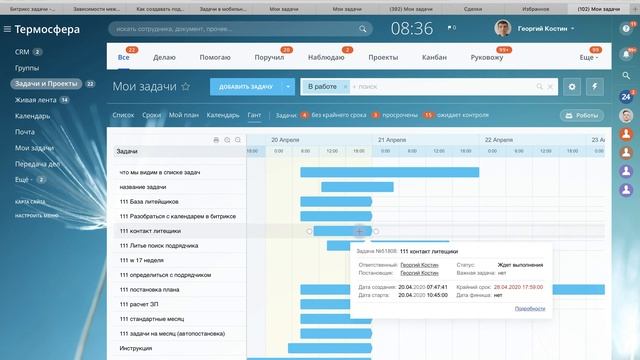The height and width of the screenshot is (360, 640).
Task: Select task row Инструкция
Action: (179, 348)
